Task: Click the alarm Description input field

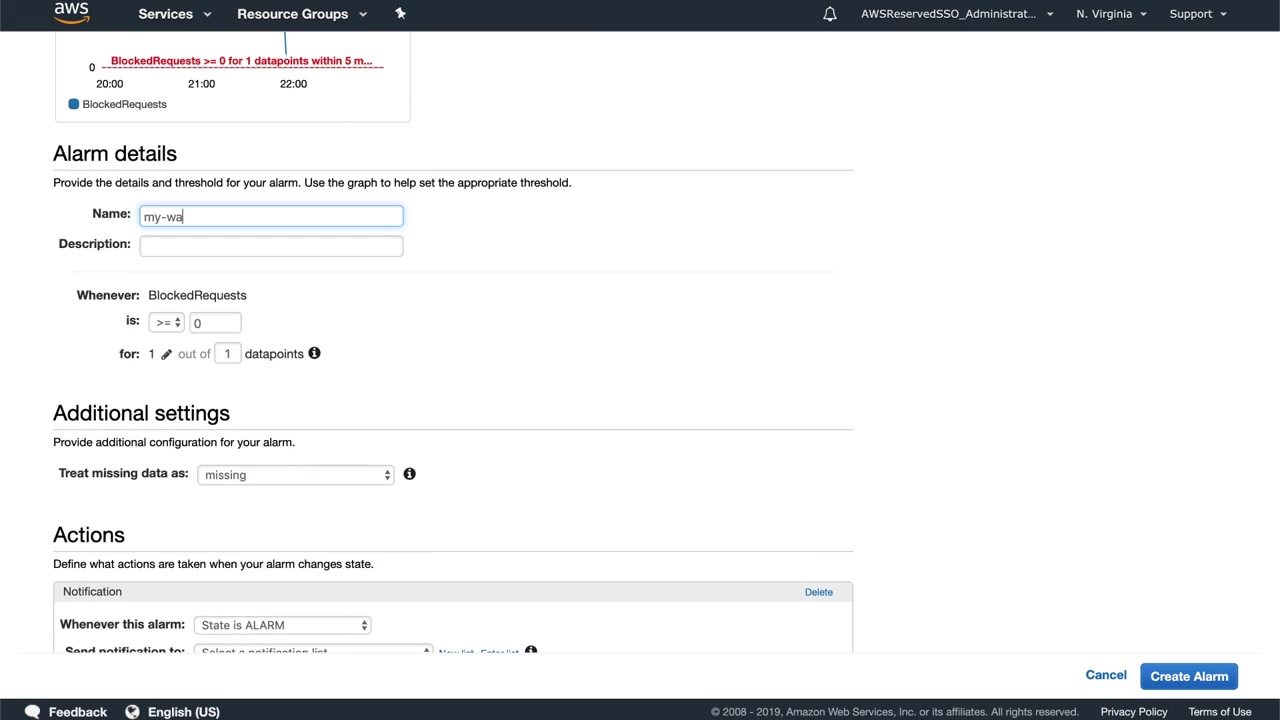Action: (x=271, y=246)
